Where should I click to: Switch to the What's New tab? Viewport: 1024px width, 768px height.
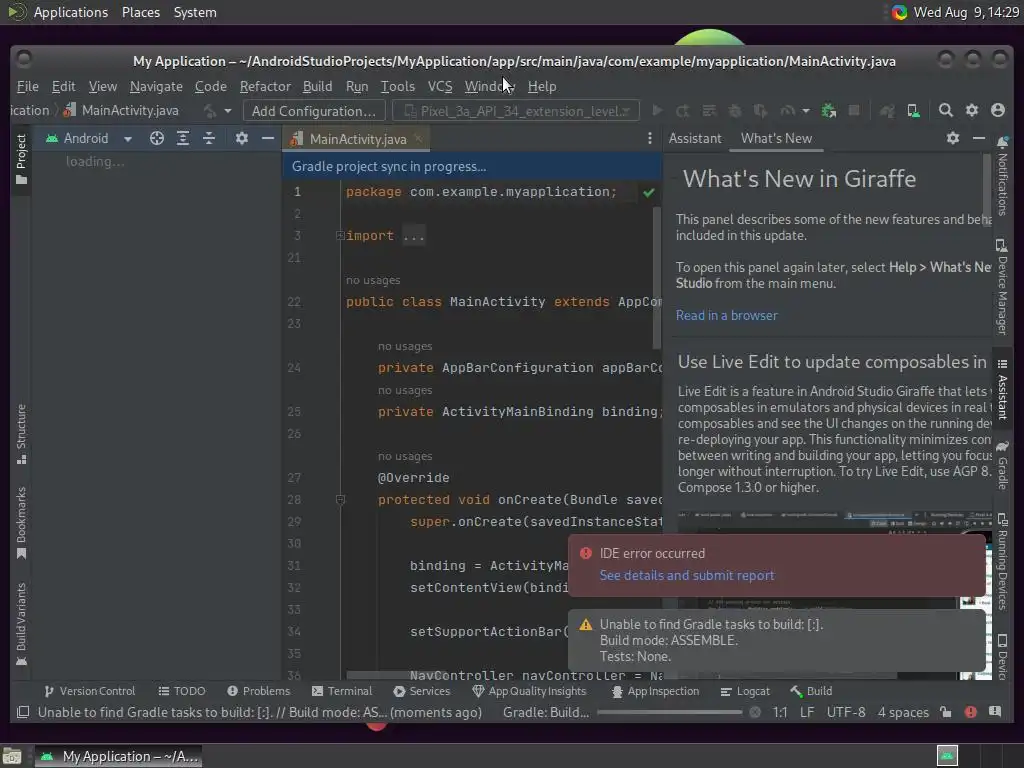776,138
